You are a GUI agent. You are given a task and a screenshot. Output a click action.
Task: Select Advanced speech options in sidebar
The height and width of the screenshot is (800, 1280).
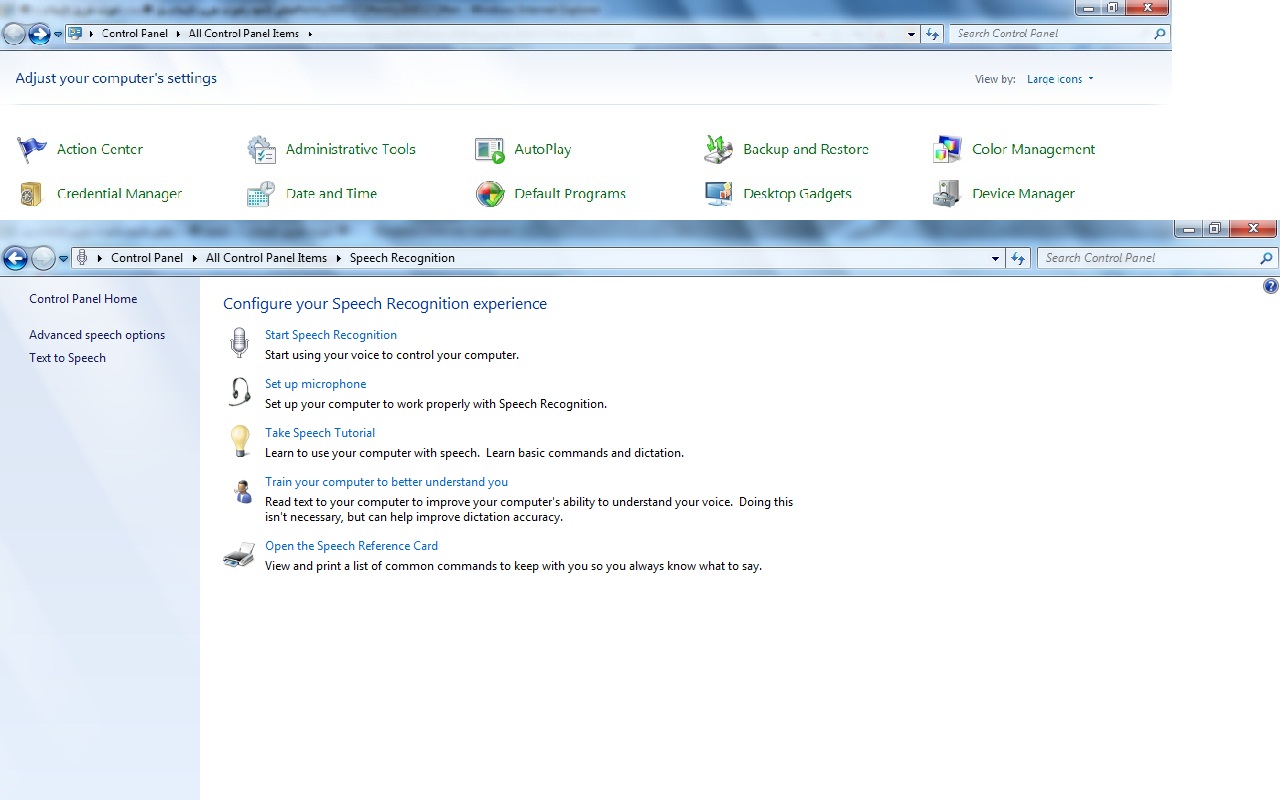click(x=97, y=335)
